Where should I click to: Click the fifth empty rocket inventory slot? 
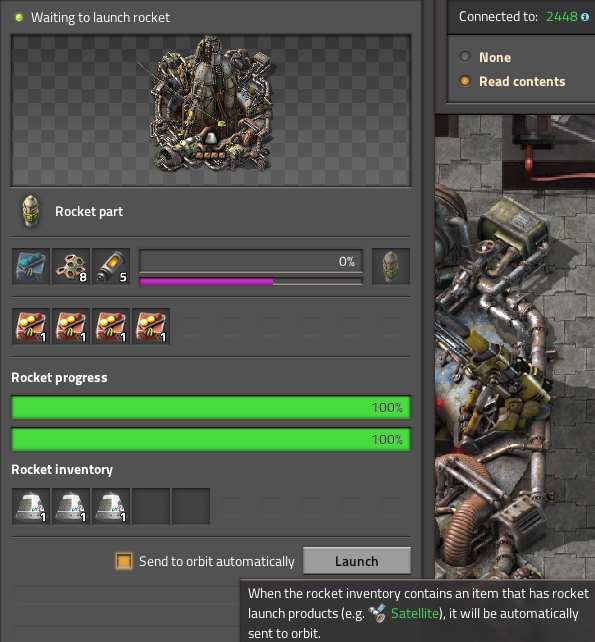tap(191, 506)
